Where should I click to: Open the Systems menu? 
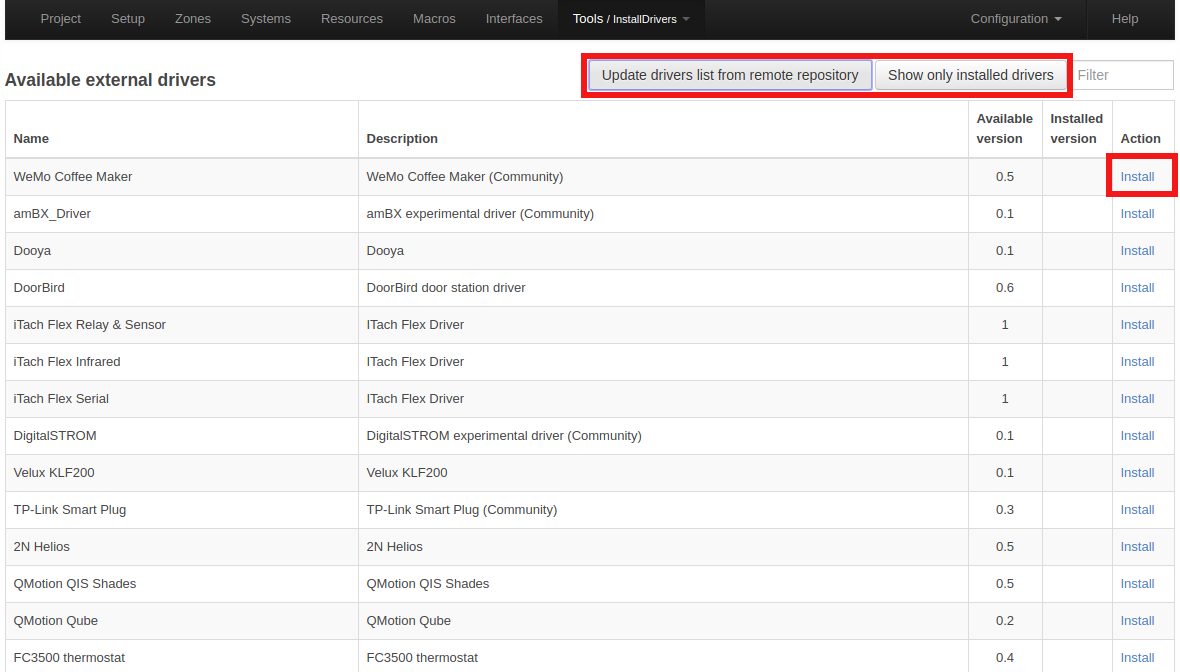(x=266, y=19)
